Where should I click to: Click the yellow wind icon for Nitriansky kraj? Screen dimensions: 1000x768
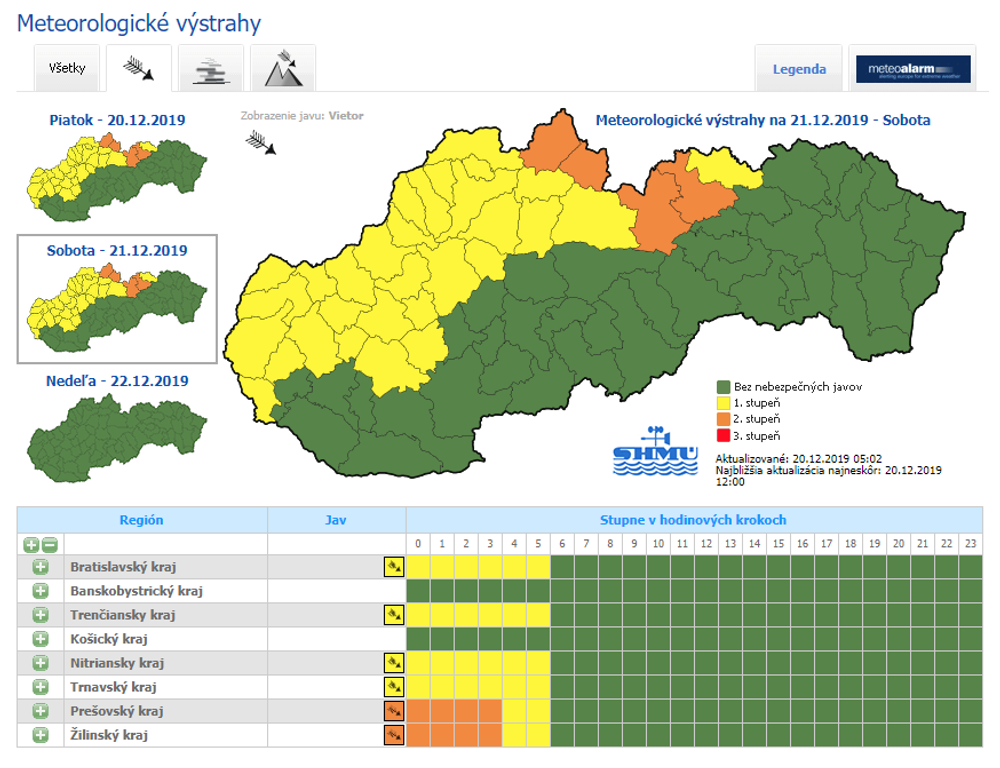[x=393, y=663]
